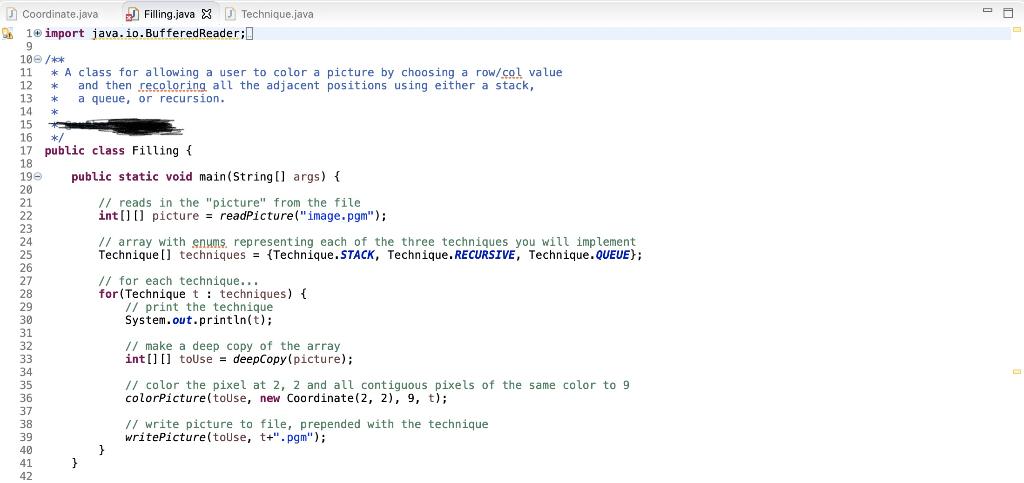Click the "techniques" variable declaration on line 25
This screenshot has height=483, width=1024.
212,255
